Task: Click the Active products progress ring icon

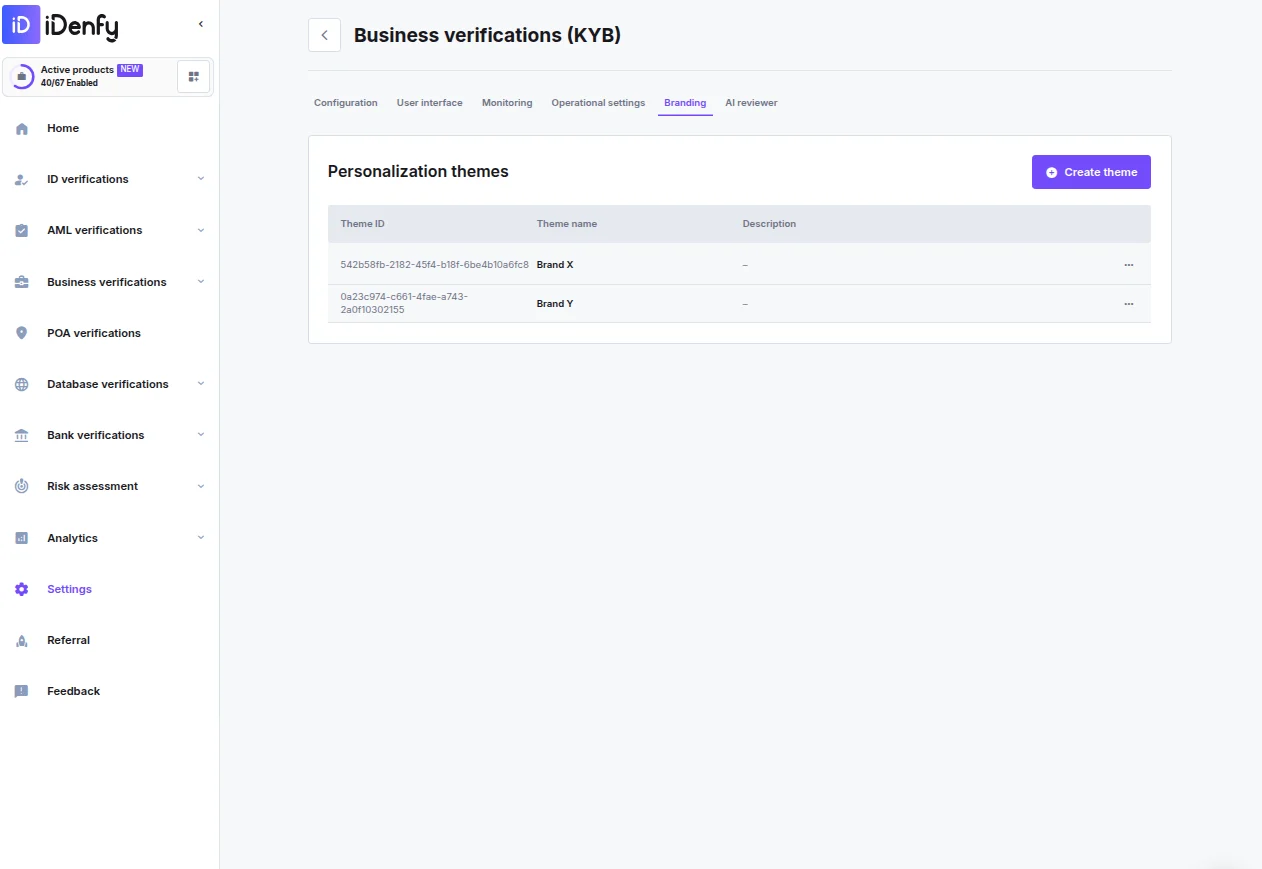Action: (x=22, y=77)
